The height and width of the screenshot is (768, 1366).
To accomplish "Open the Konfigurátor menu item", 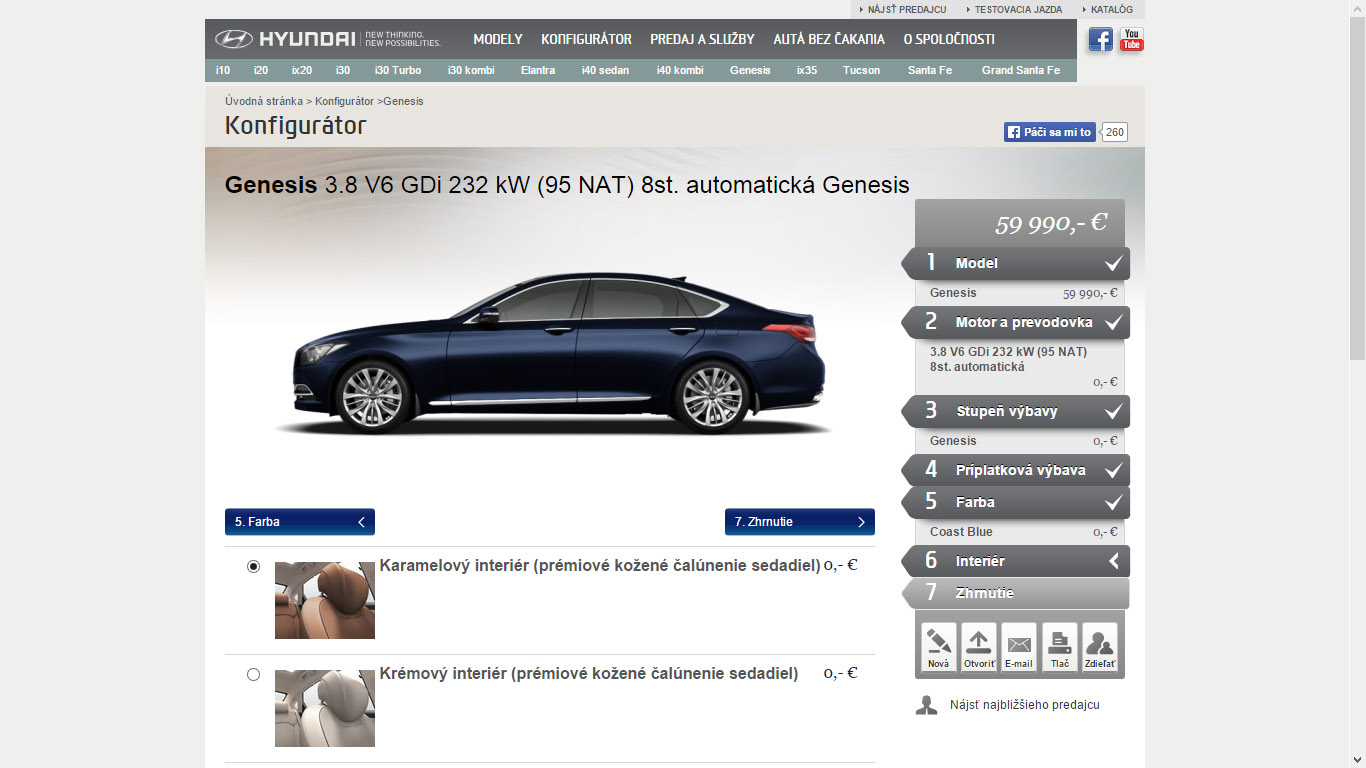I will [x=586, y=39].
